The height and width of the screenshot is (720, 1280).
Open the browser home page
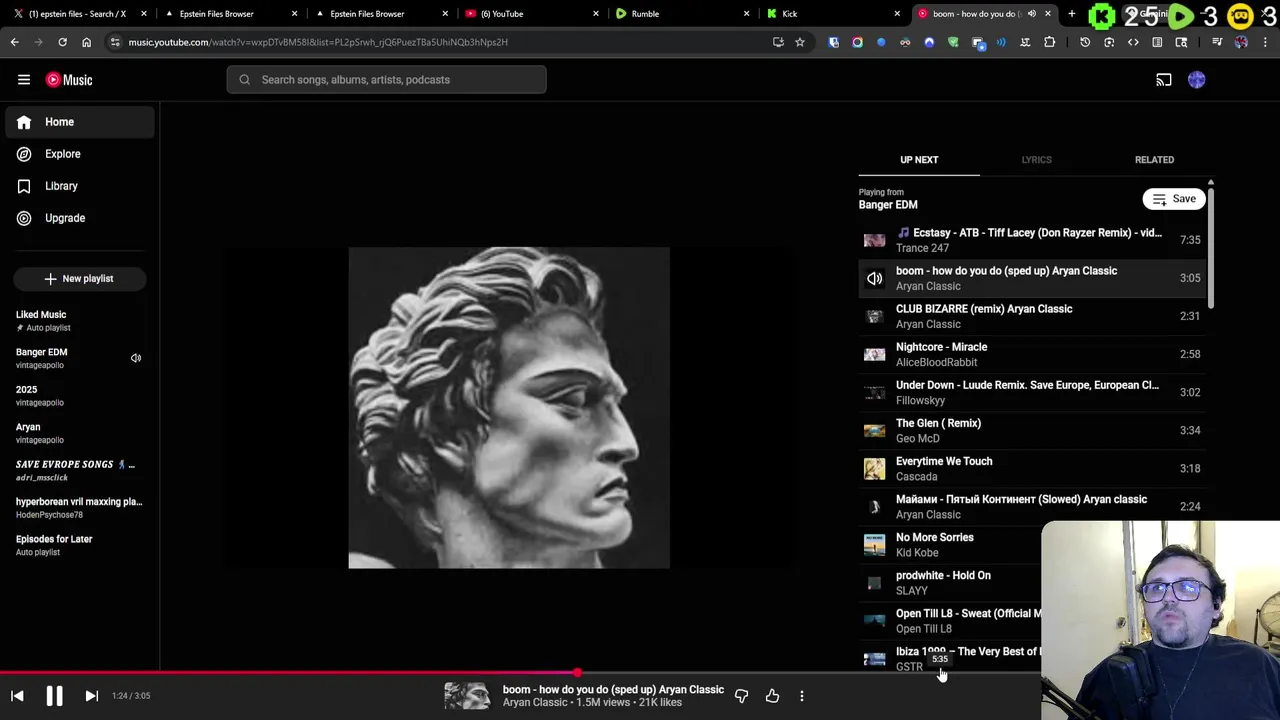point(86,42)
